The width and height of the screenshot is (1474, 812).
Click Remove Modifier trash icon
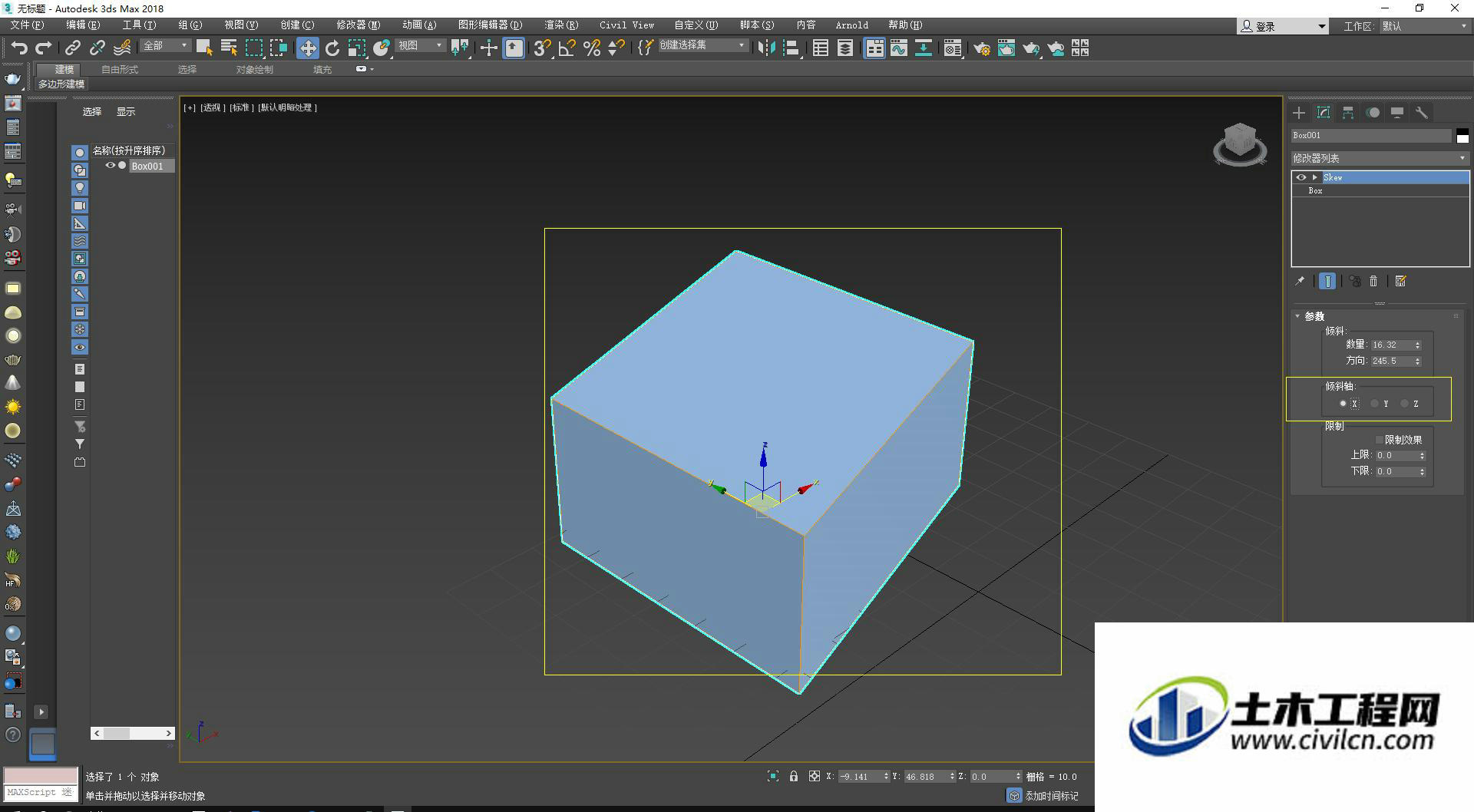[1374, 282]
